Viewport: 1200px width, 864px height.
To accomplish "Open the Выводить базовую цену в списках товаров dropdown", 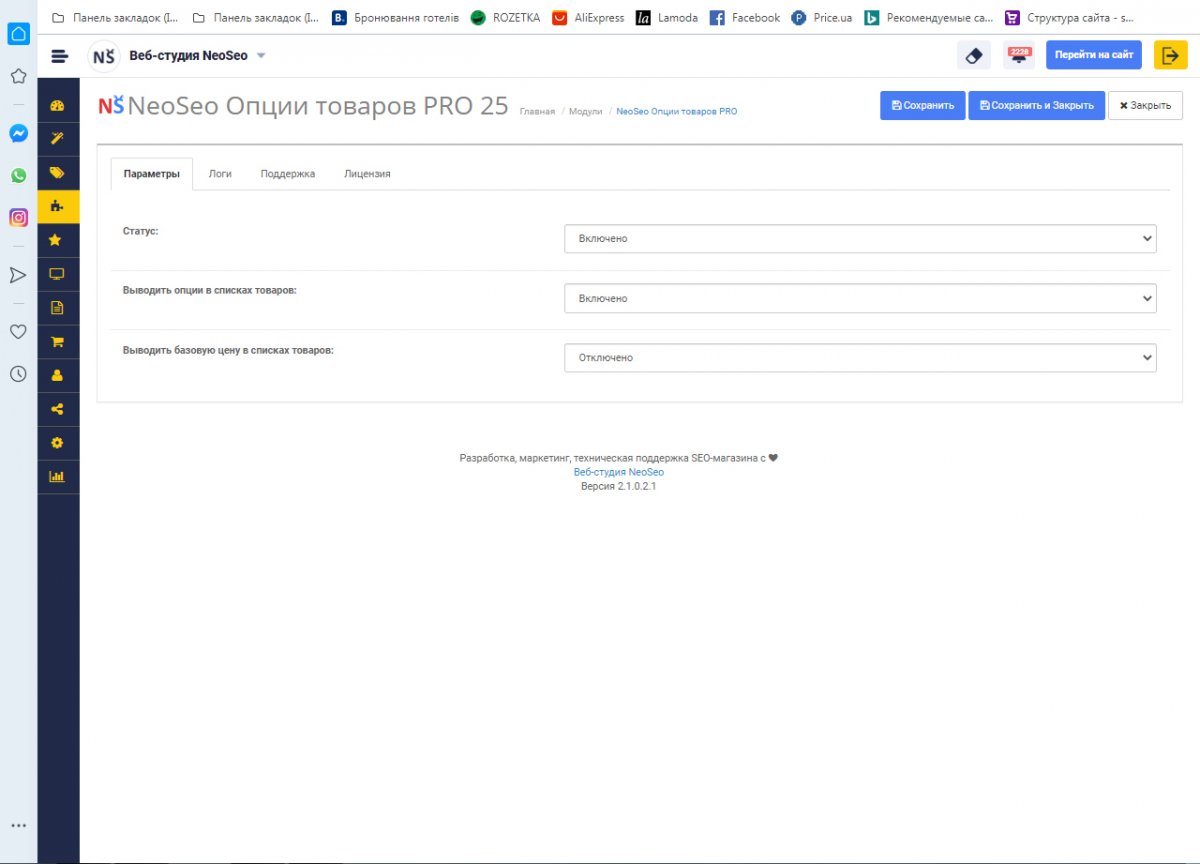I will (860, 357).
